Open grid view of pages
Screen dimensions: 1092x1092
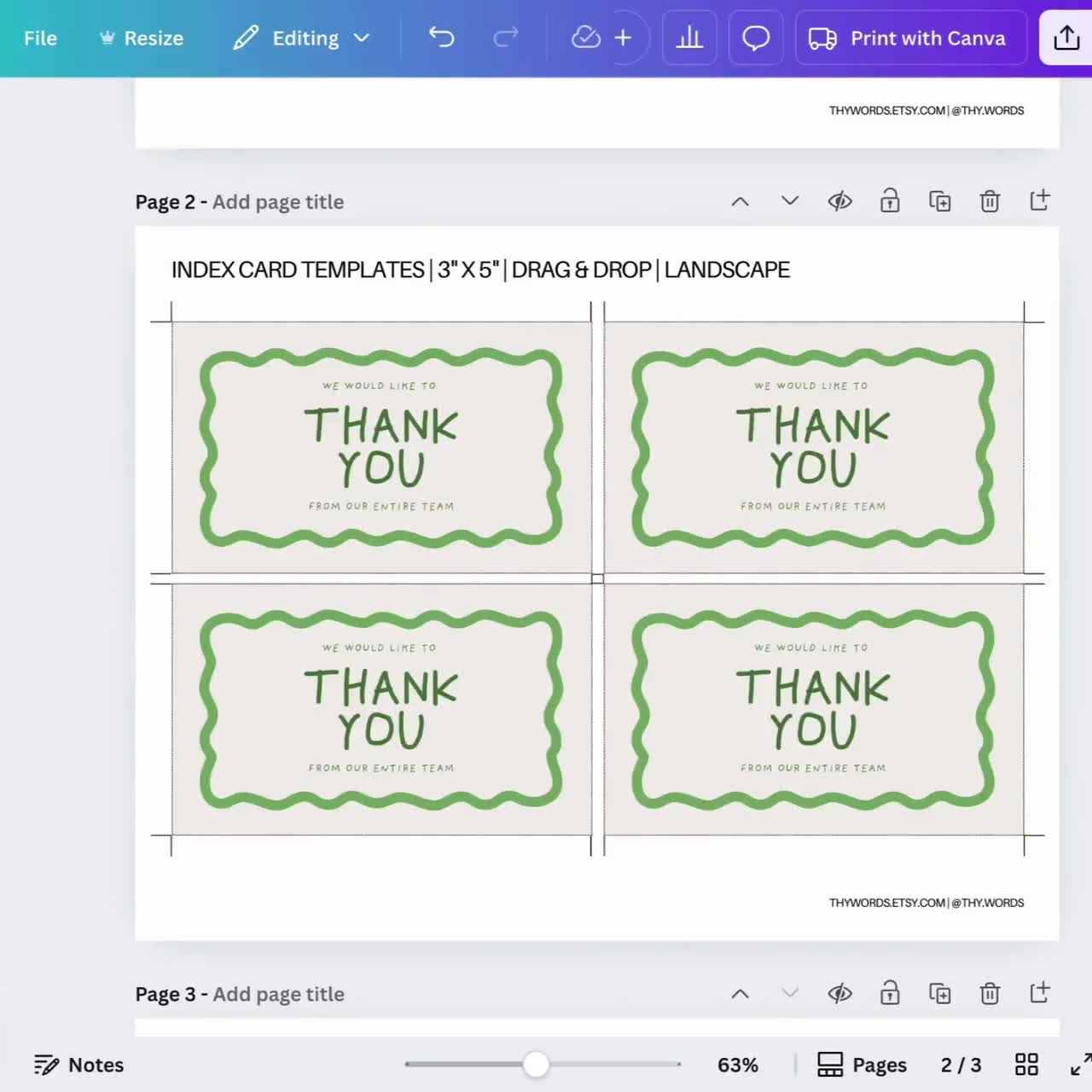coord(1026,1065)
